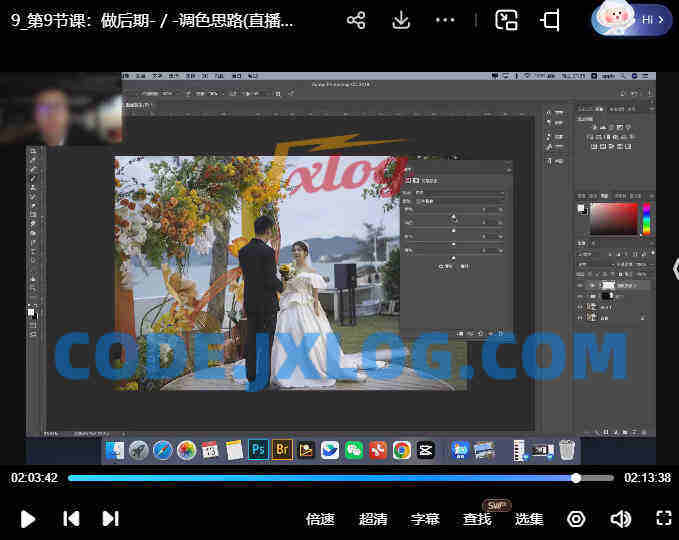Toggle fullscreen mode for the player
The image size is (679, 540).
click(x=664, y=518)
